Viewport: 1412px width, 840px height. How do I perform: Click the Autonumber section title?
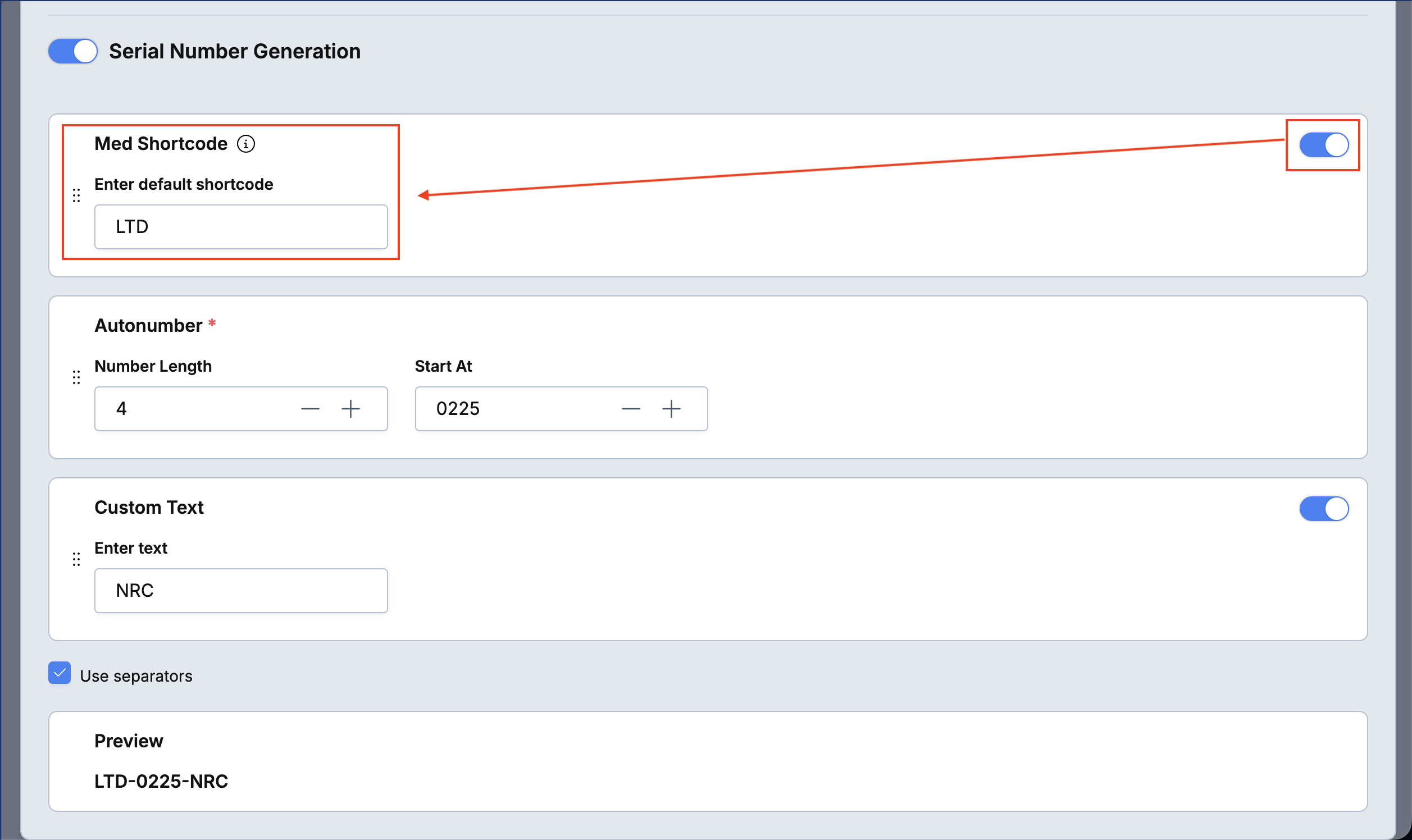point(148,326)
